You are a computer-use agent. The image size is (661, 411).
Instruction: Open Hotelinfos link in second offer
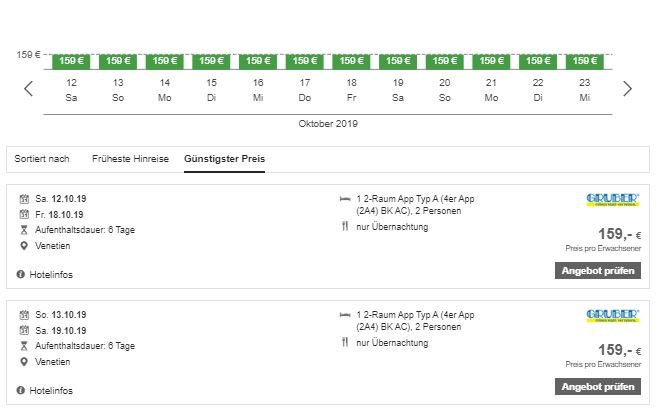click(x=51, y=390)
